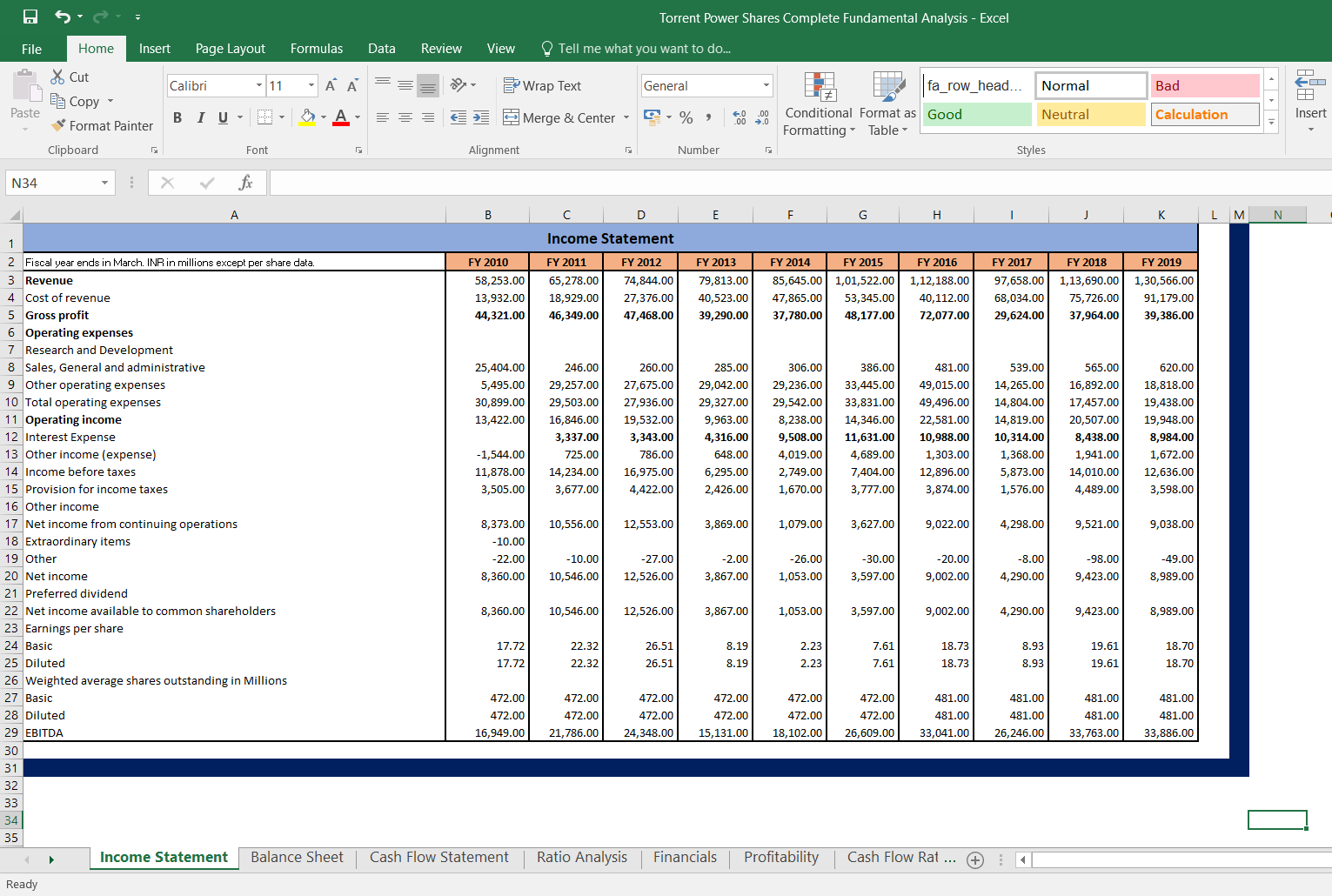Align text left

click(x=383, y=117)
